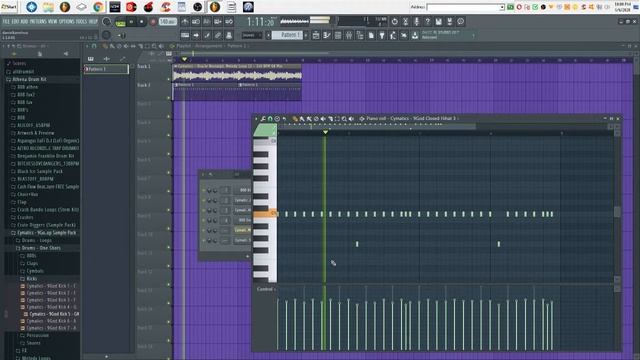Click the piano roll playback speaker icon

pyautogui.click(x=351, y=119)
